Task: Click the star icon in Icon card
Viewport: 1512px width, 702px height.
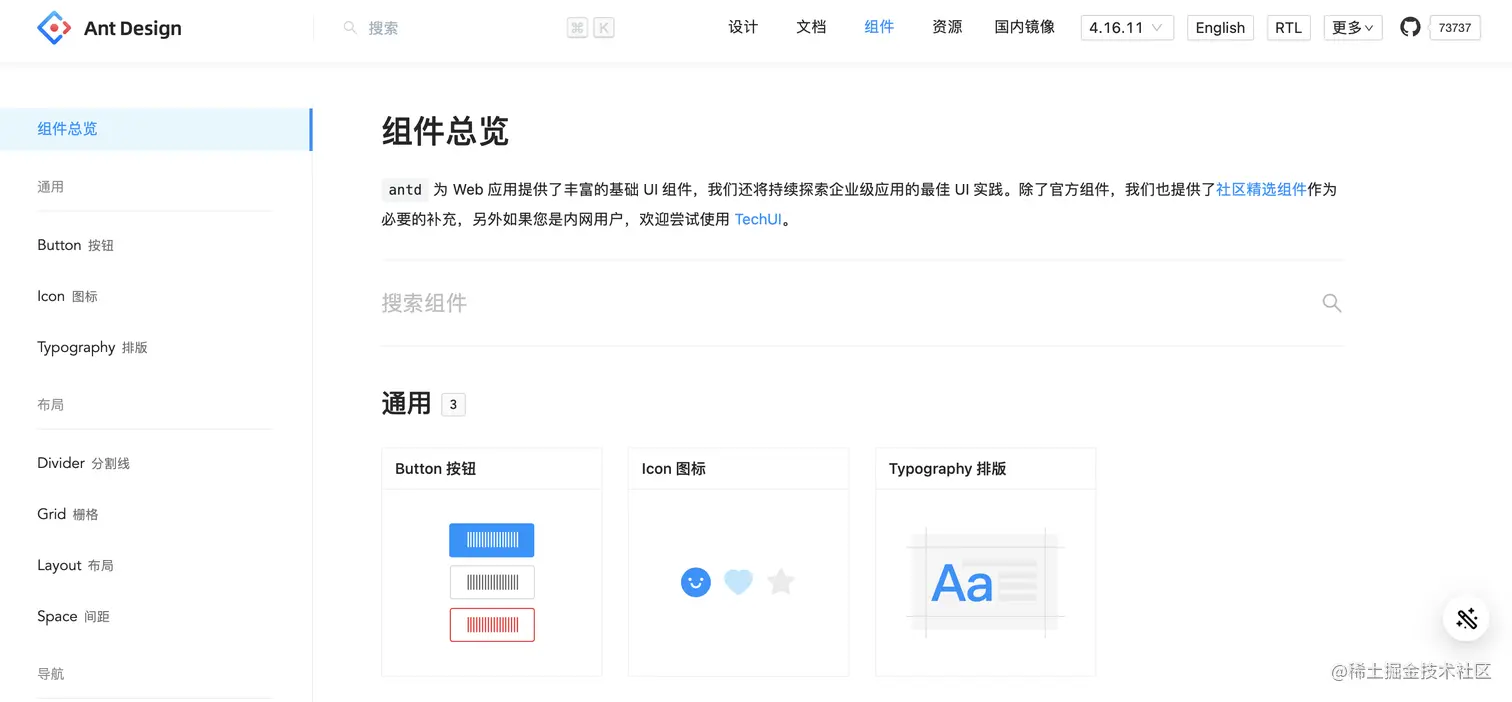Action: tap(781, 581)
